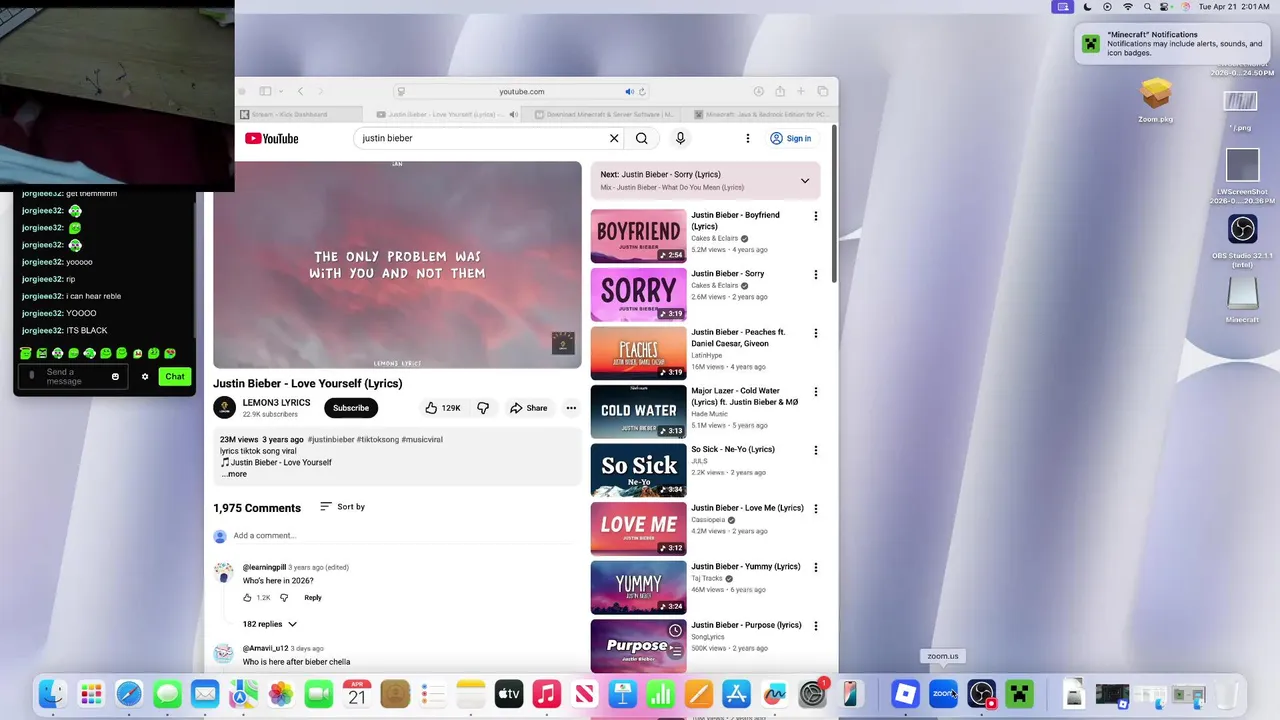Viewport: 1280px width, 720px height.
Task: Show Safari downloads
Action: (x=759, y=91)
